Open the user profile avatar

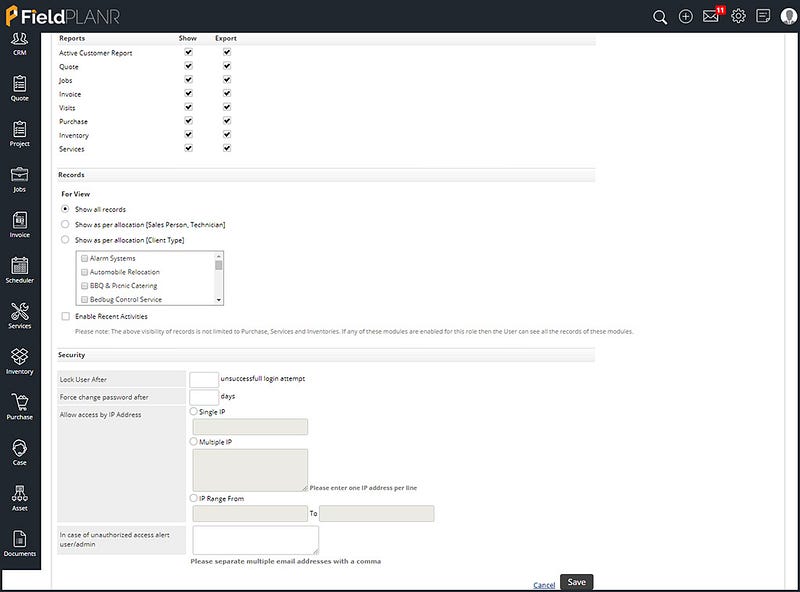[x=789, y=16]
